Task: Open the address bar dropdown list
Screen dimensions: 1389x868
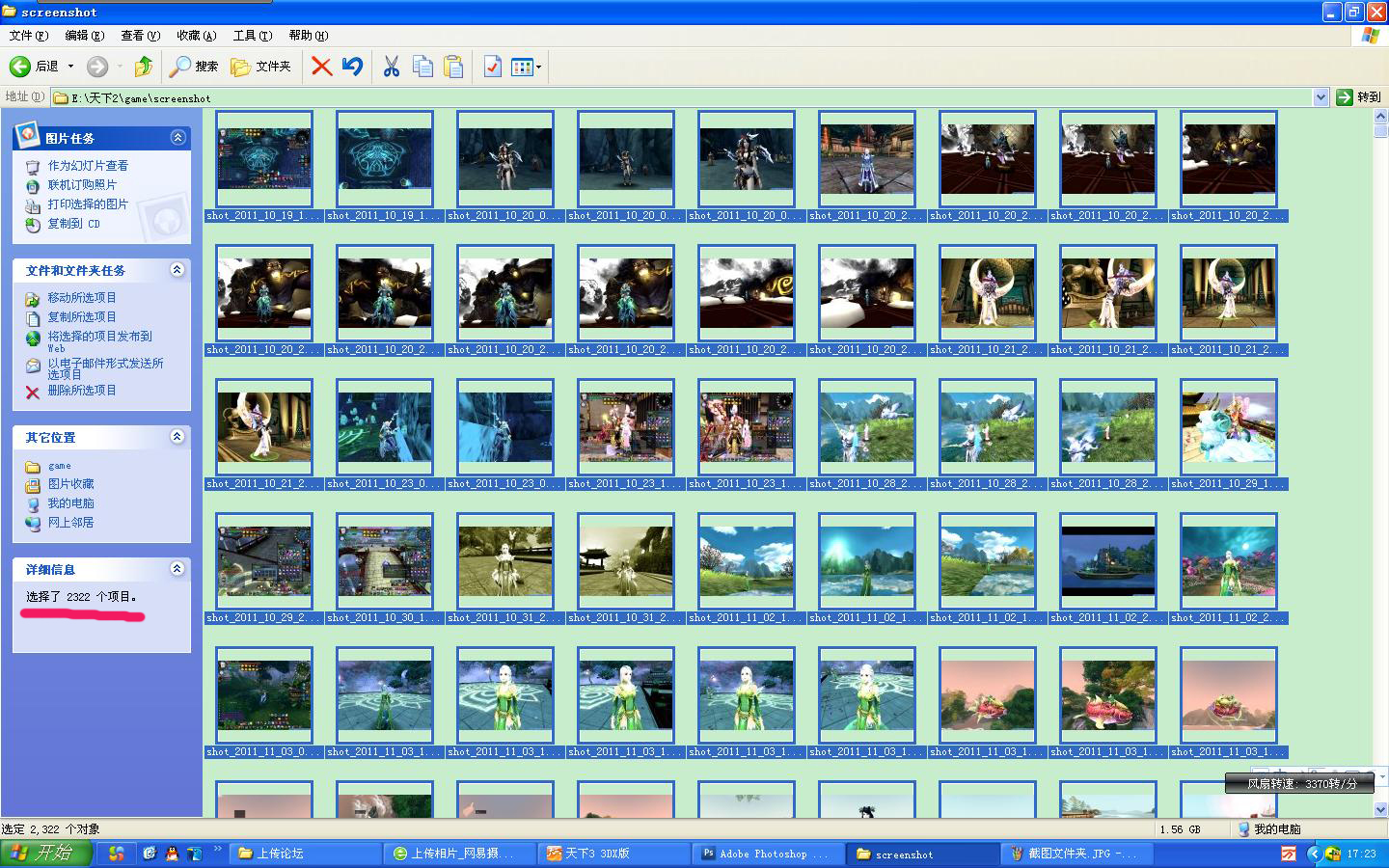Action: click(x=1321, y=96)
